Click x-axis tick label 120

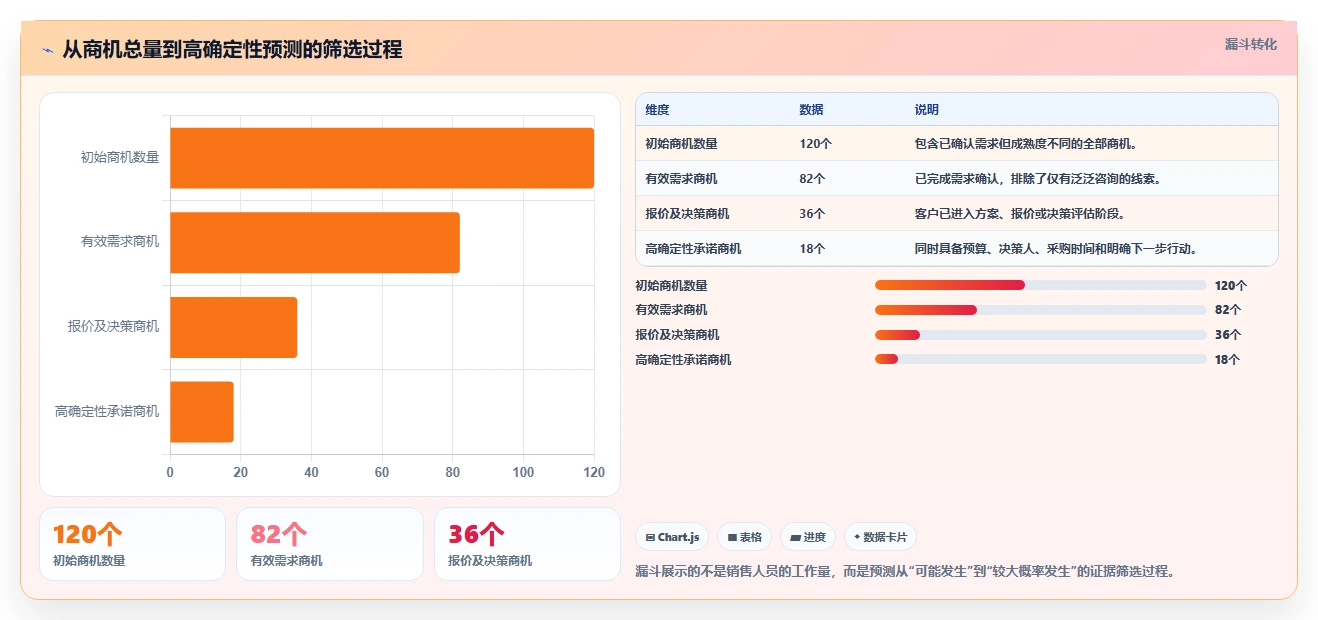[x=594, y=472]
